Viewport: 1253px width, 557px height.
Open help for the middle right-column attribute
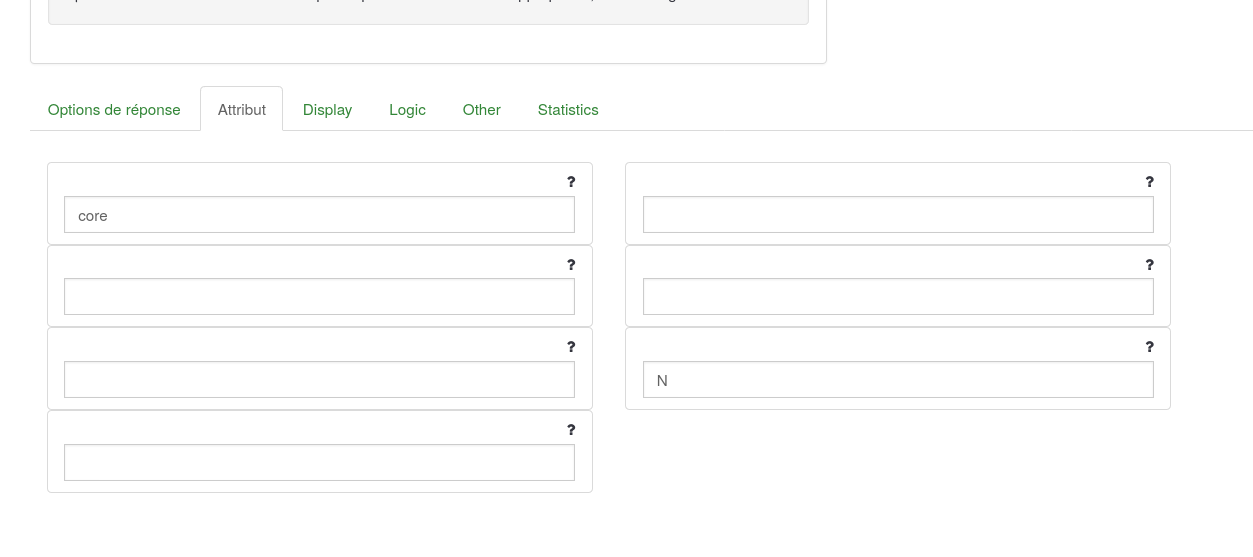pos(1149,265)
